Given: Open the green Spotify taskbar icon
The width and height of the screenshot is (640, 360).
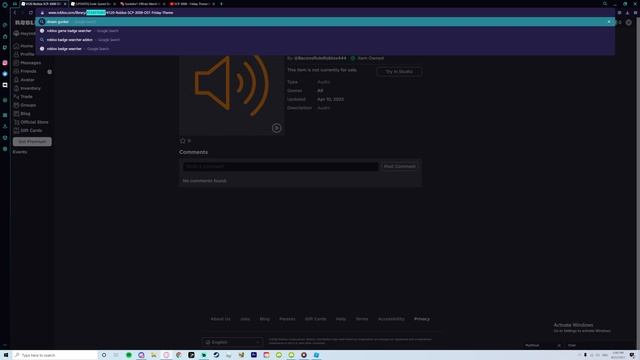Looking at the screenshot, I should pos(129,355).
